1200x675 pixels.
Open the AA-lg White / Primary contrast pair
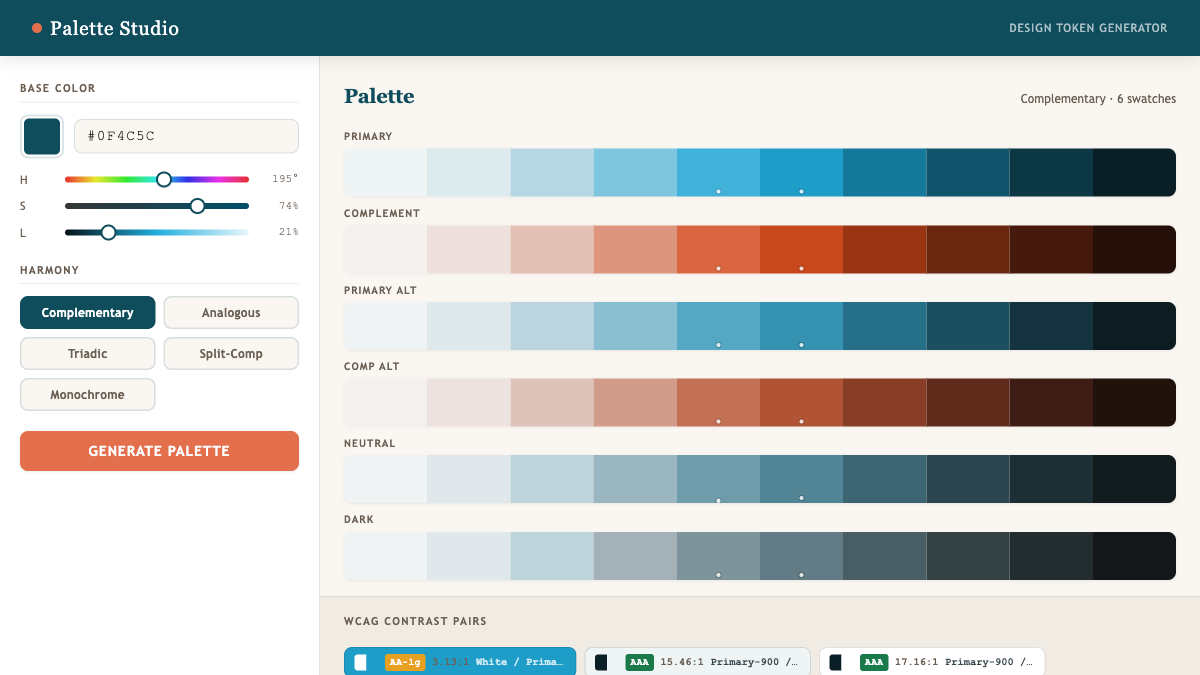point(460,662)
